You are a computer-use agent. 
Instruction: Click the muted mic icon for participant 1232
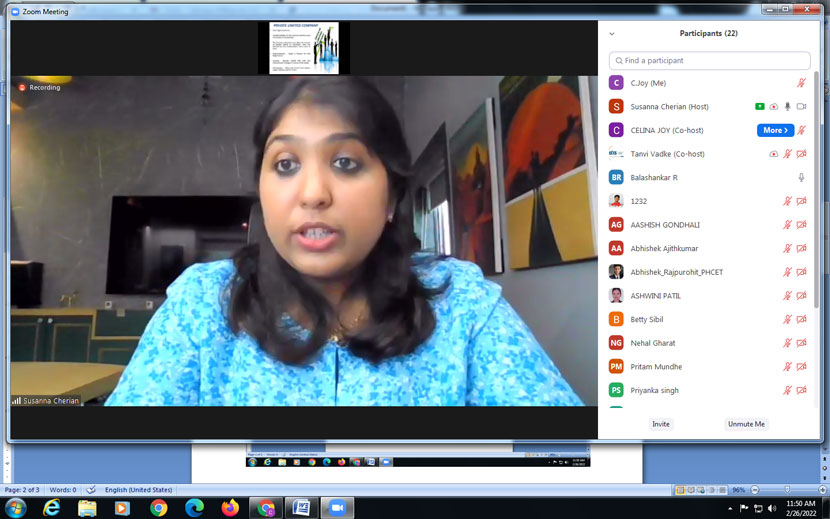(788, 201)
